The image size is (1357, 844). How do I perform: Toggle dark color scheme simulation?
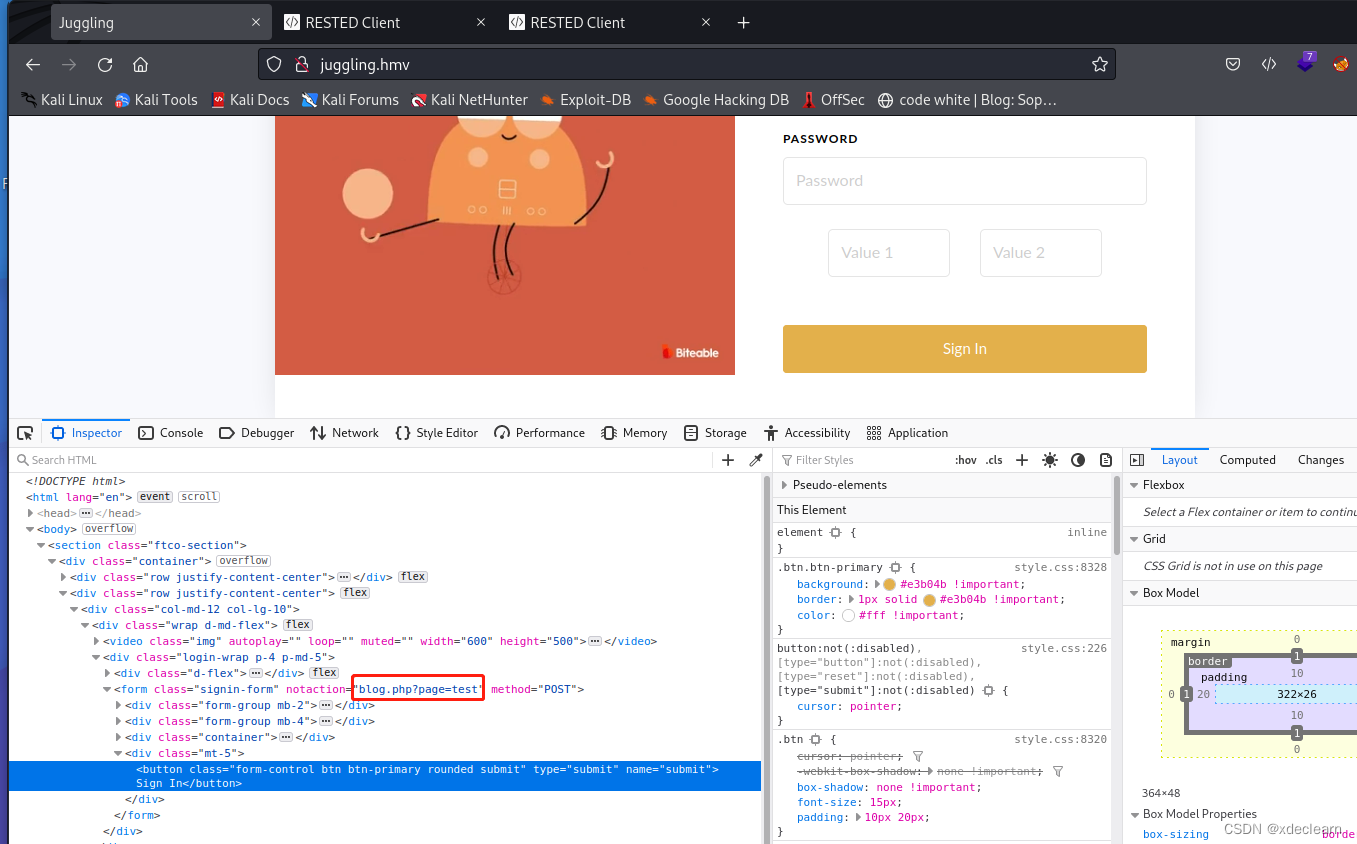1078,460
